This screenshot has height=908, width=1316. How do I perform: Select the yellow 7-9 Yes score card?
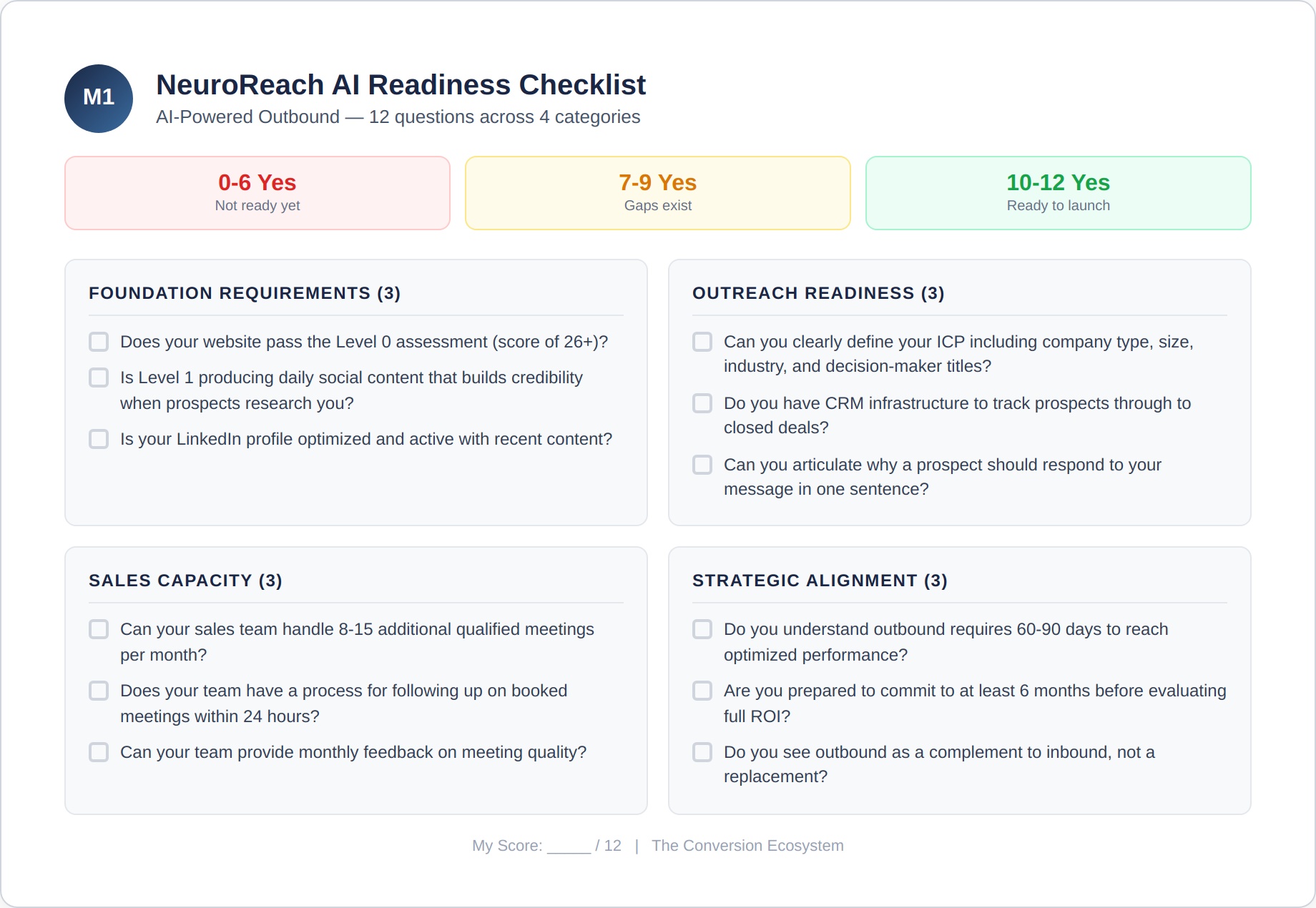tap(658, 193)
